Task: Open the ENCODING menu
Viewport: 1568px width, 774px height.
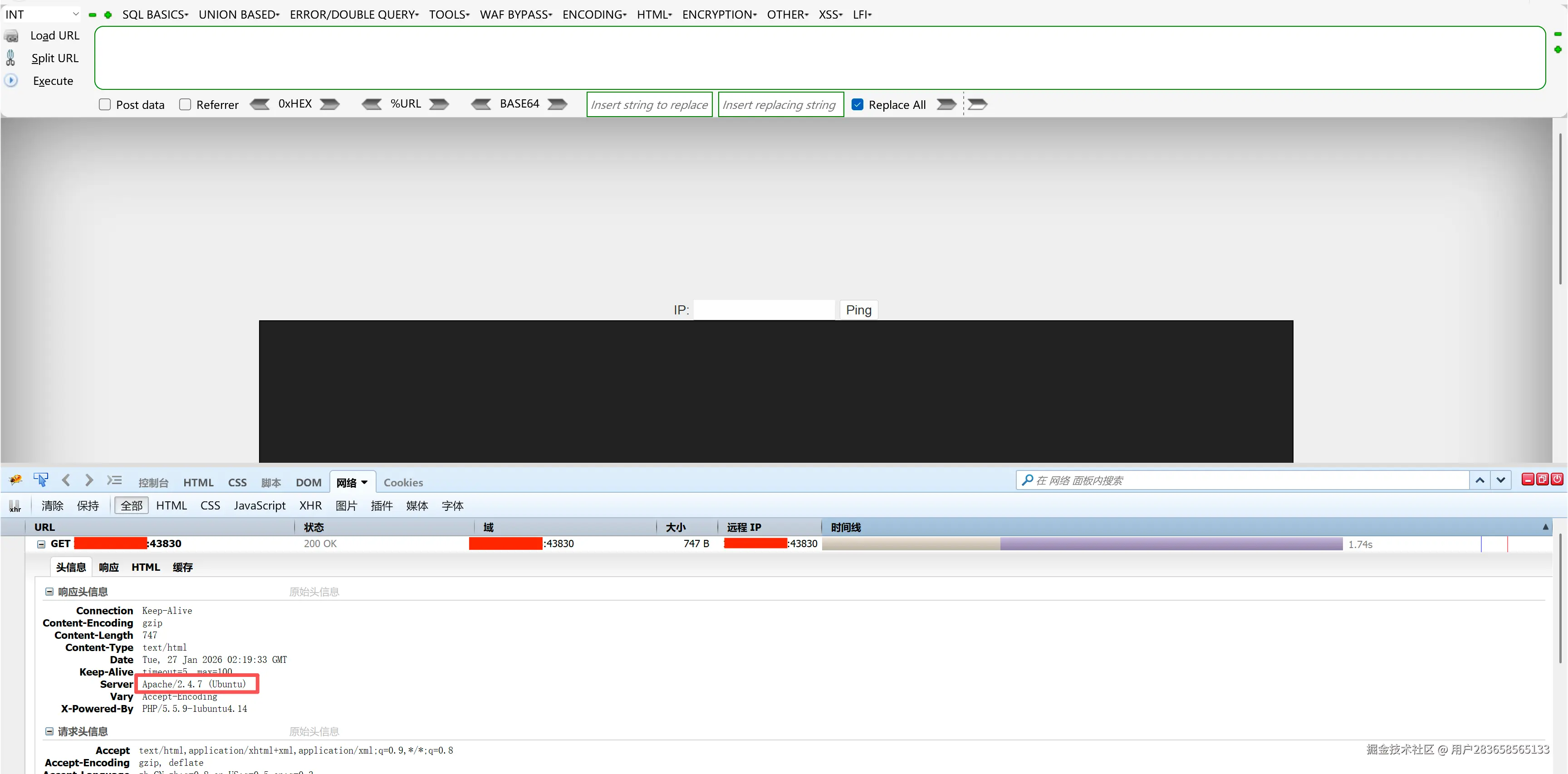Action: click(x=595, y=15)
